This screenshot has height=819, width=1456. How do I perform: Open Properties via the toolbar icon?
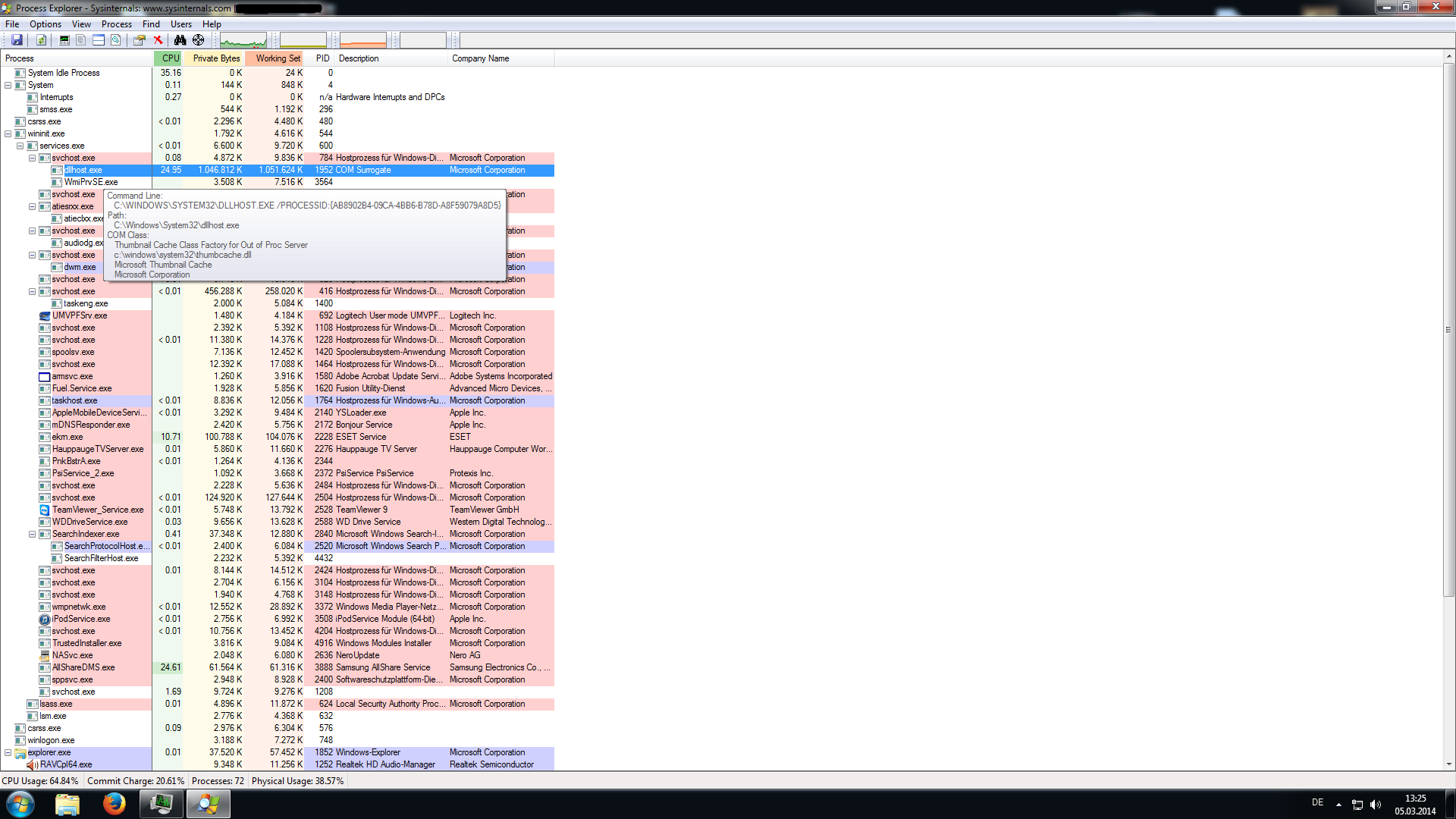pyautogui.click(x=140, y=40)
